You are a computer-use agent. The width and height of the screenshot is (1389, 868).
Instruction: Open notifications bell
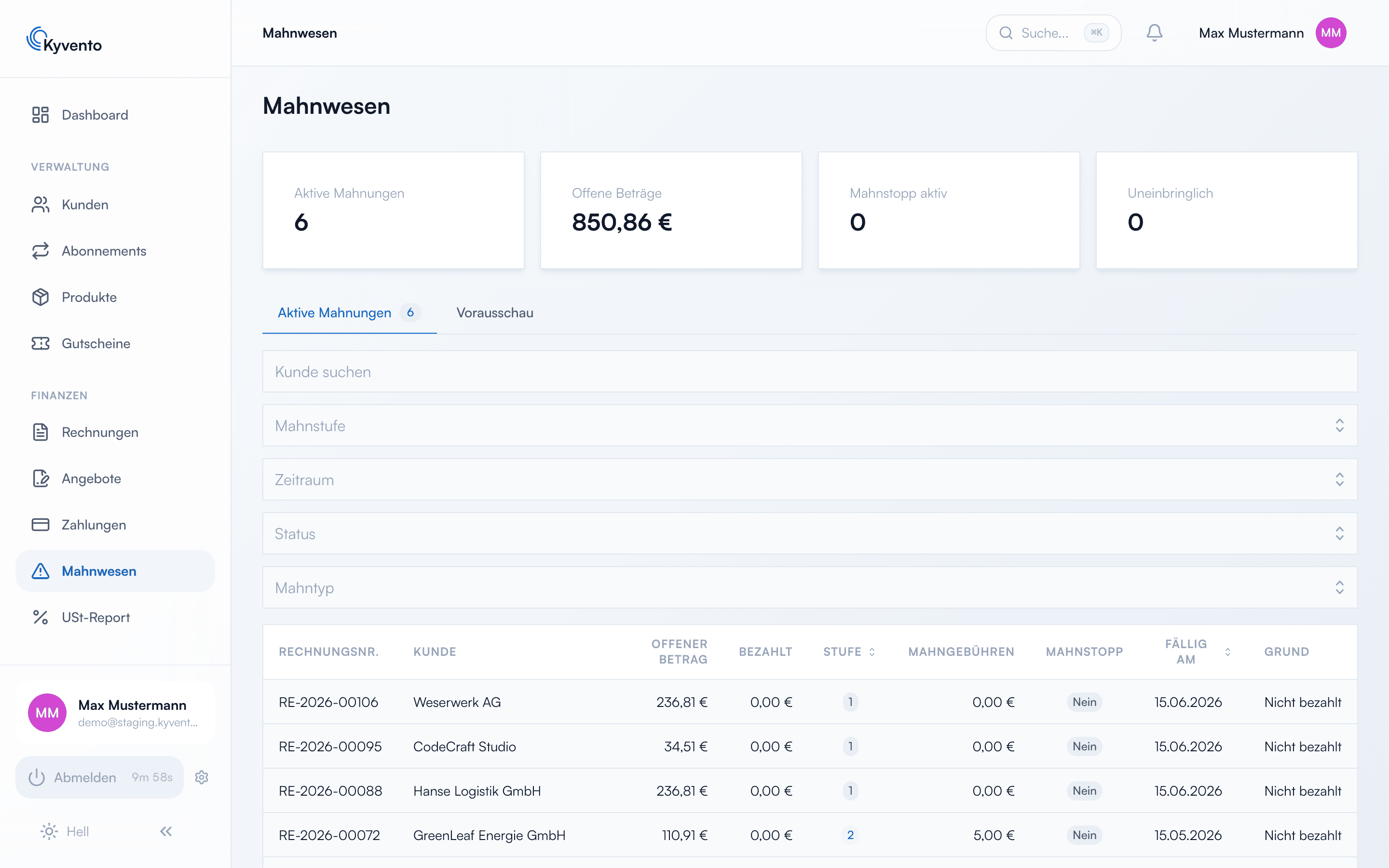pos(1154,33)
